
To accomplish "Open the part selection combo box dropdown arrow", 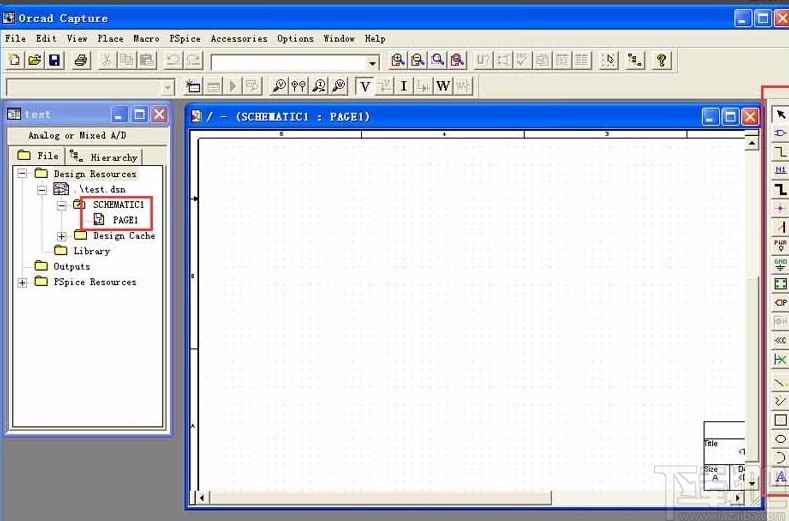I will 372,63.
